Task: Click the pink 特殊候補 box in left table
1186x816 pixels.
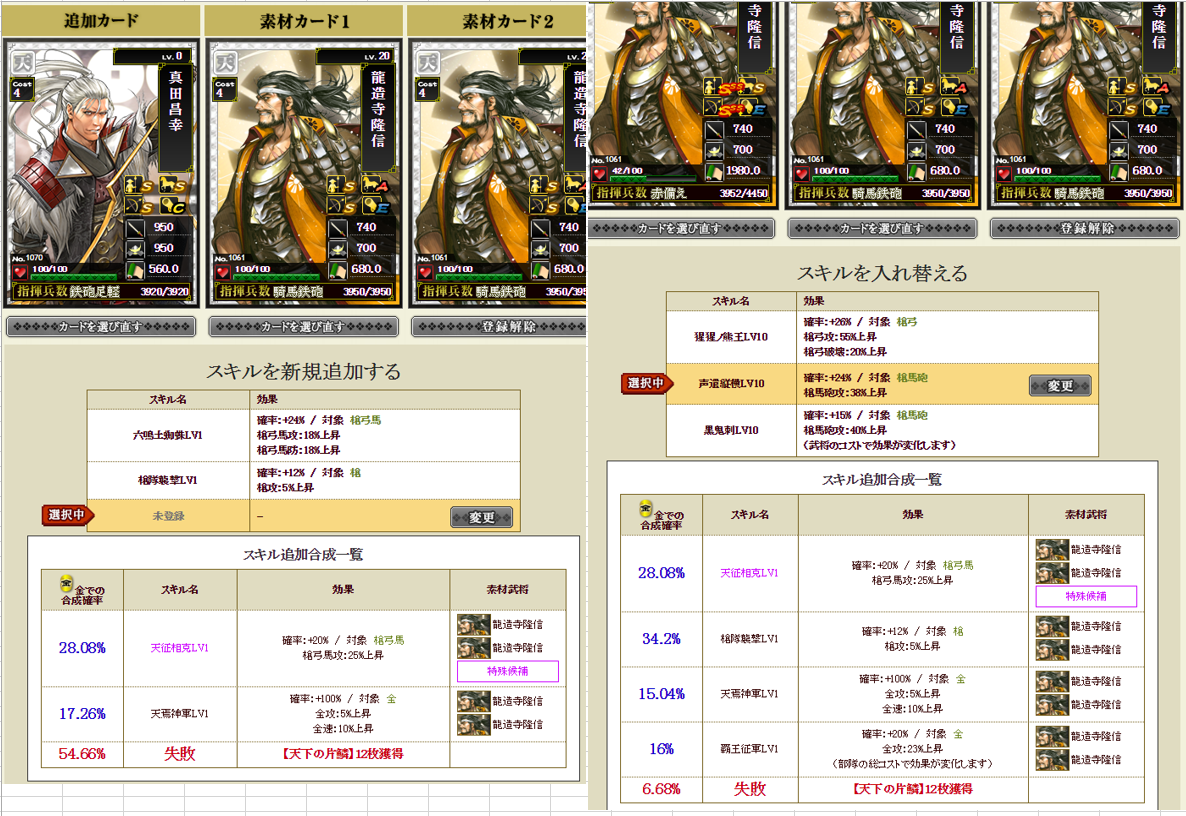Action: [508, 671]
